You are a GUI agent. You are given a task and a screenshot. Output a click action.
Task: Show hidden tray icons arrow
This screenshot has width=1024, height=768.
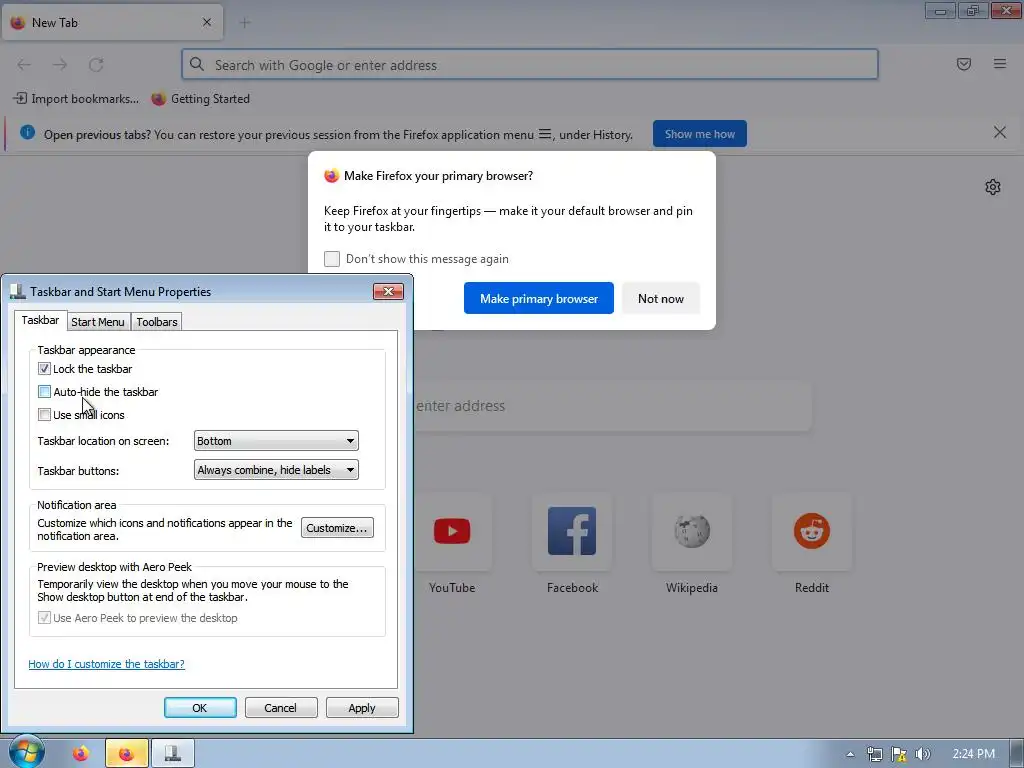coord(850,754)
